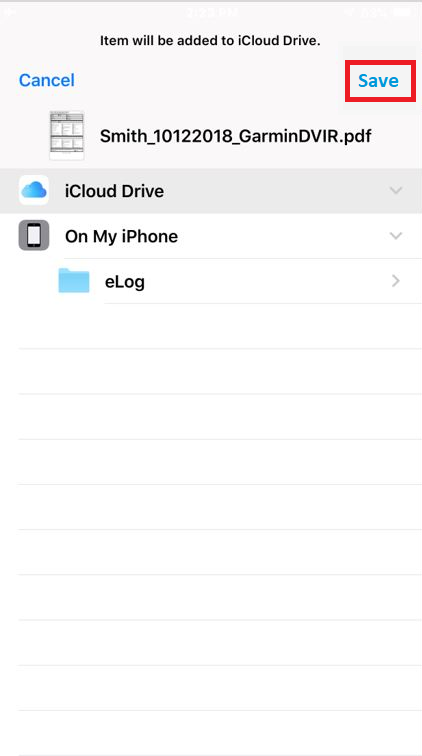The height and width of the screenshot is (756, 422).
Task: Open the PDF document thumbnail preview
Action: pyautogui.click(x=67, y=135)
